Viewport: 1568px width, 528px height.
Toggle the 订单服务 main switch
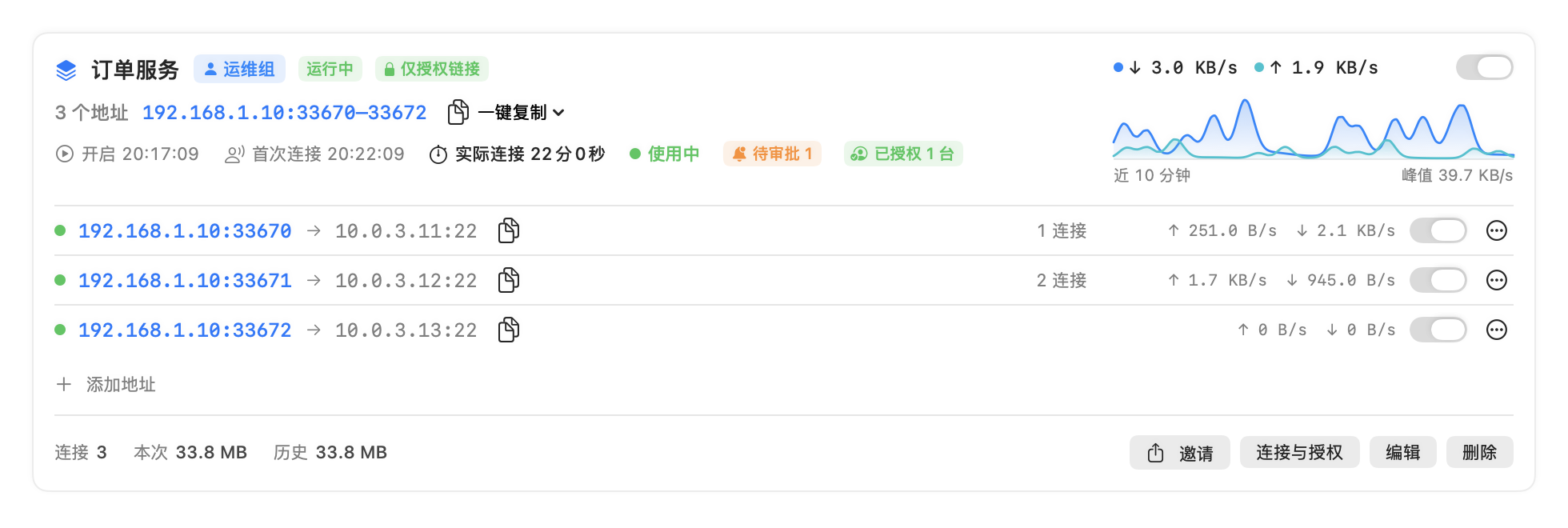coord(1485,67)
